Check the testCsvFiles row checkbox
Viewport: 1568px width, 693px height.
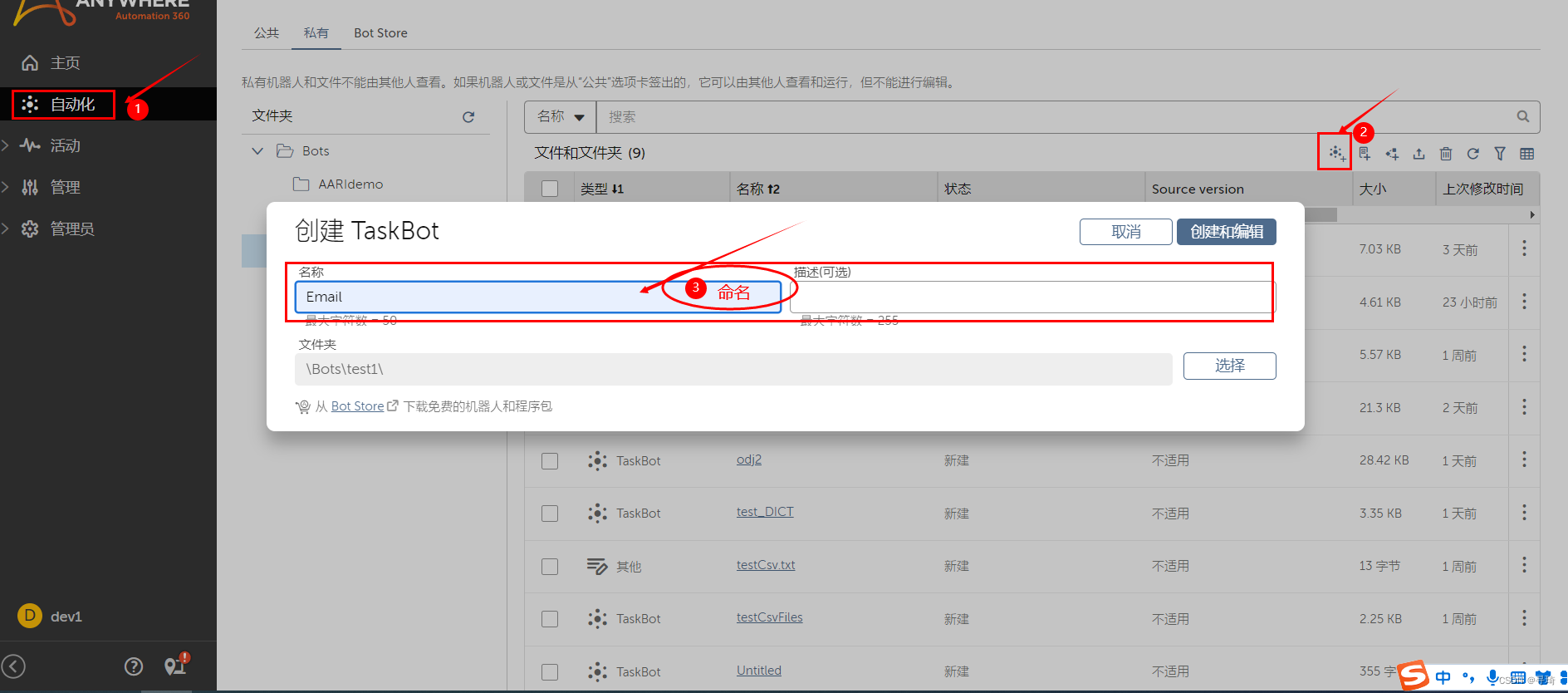click(550, 619)
